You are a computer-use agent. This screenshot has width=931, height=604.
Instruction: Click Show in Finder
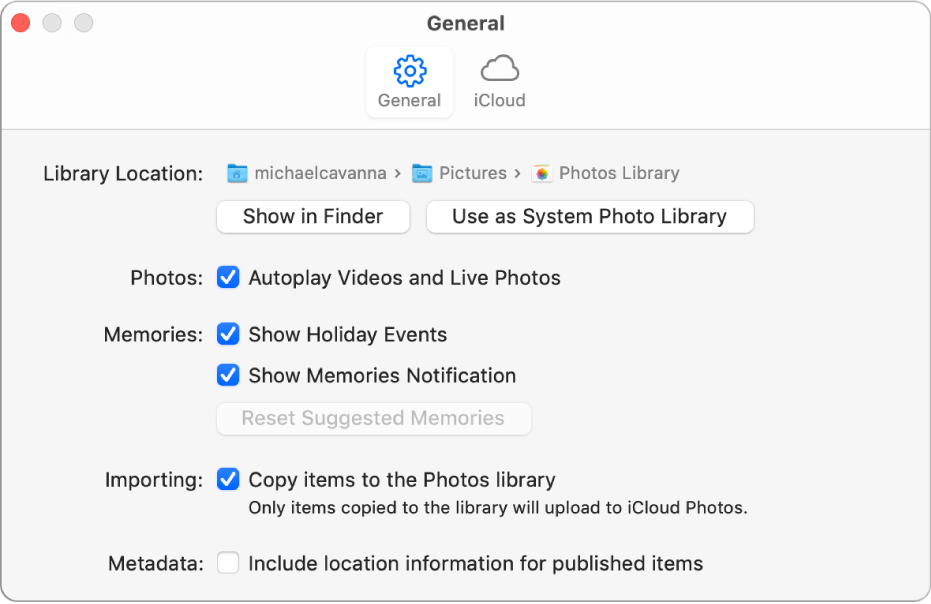click(x=312, y=216)
